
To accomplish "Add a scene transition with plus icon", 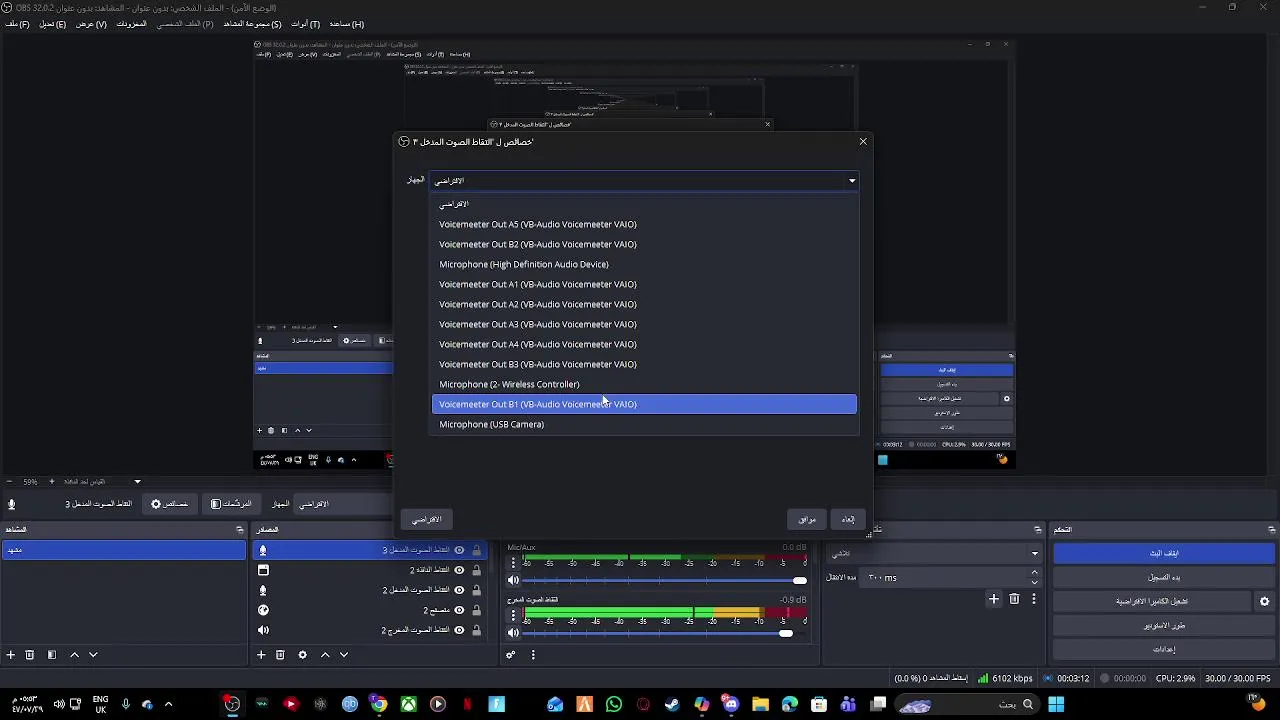I will pos(993,599).
